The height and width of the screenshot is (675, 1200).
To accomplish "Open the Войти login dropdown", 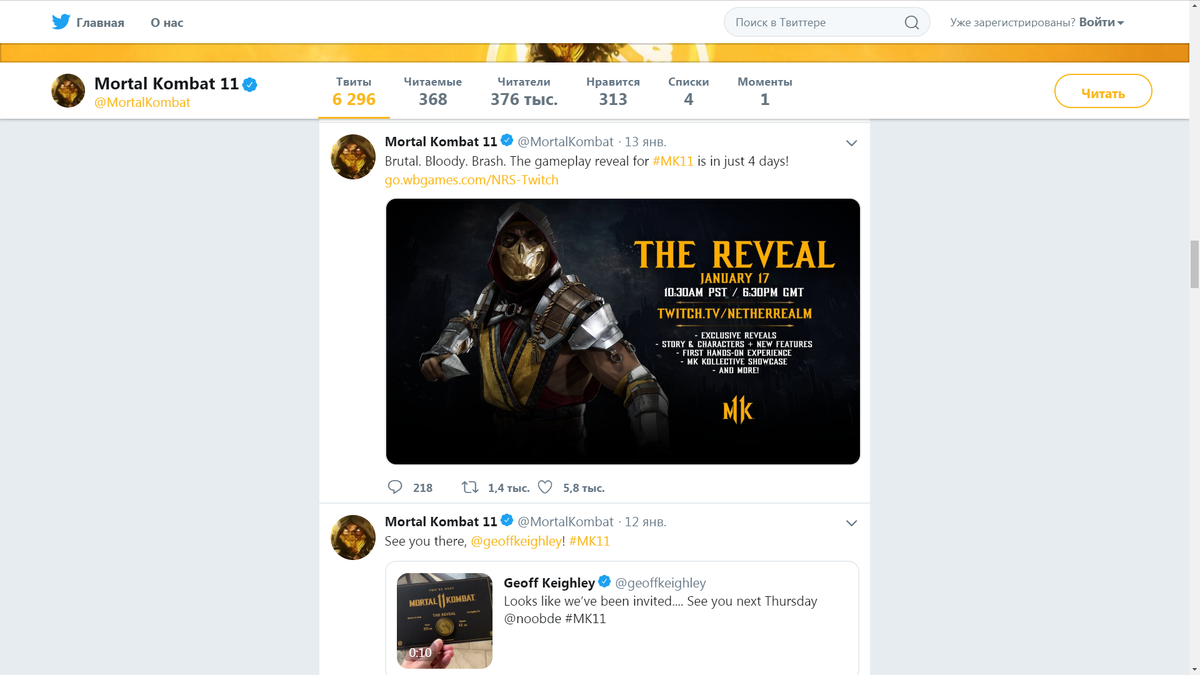I will coord(1101,22).
